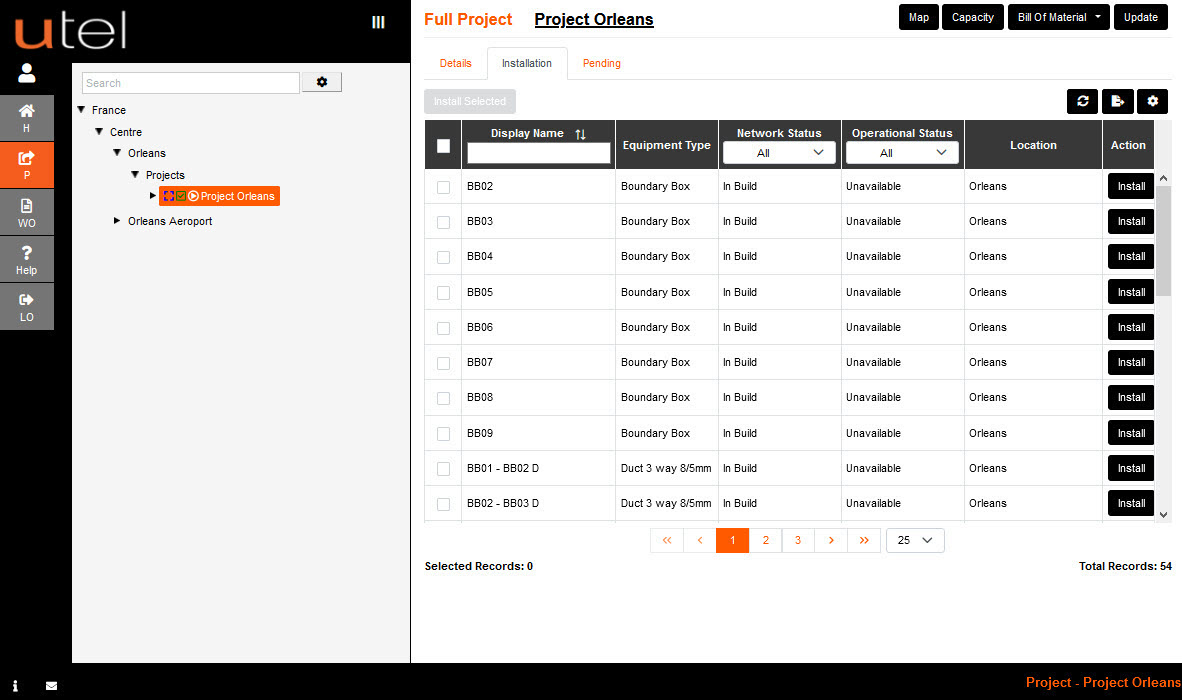This screenshot has height=700, width=1182.
Task: Open the Network Status filter dropdown
Action: point(779,152)
